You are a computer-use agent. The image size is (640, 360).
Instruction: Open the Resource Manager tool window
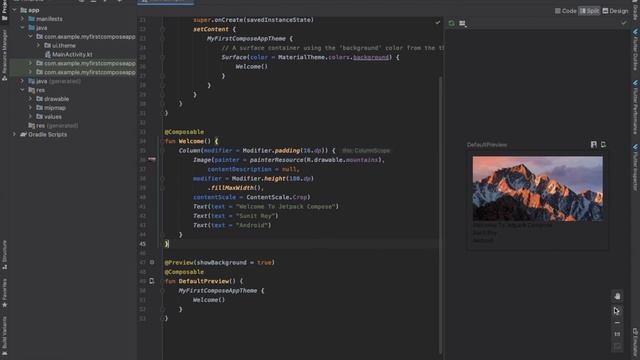4,55
